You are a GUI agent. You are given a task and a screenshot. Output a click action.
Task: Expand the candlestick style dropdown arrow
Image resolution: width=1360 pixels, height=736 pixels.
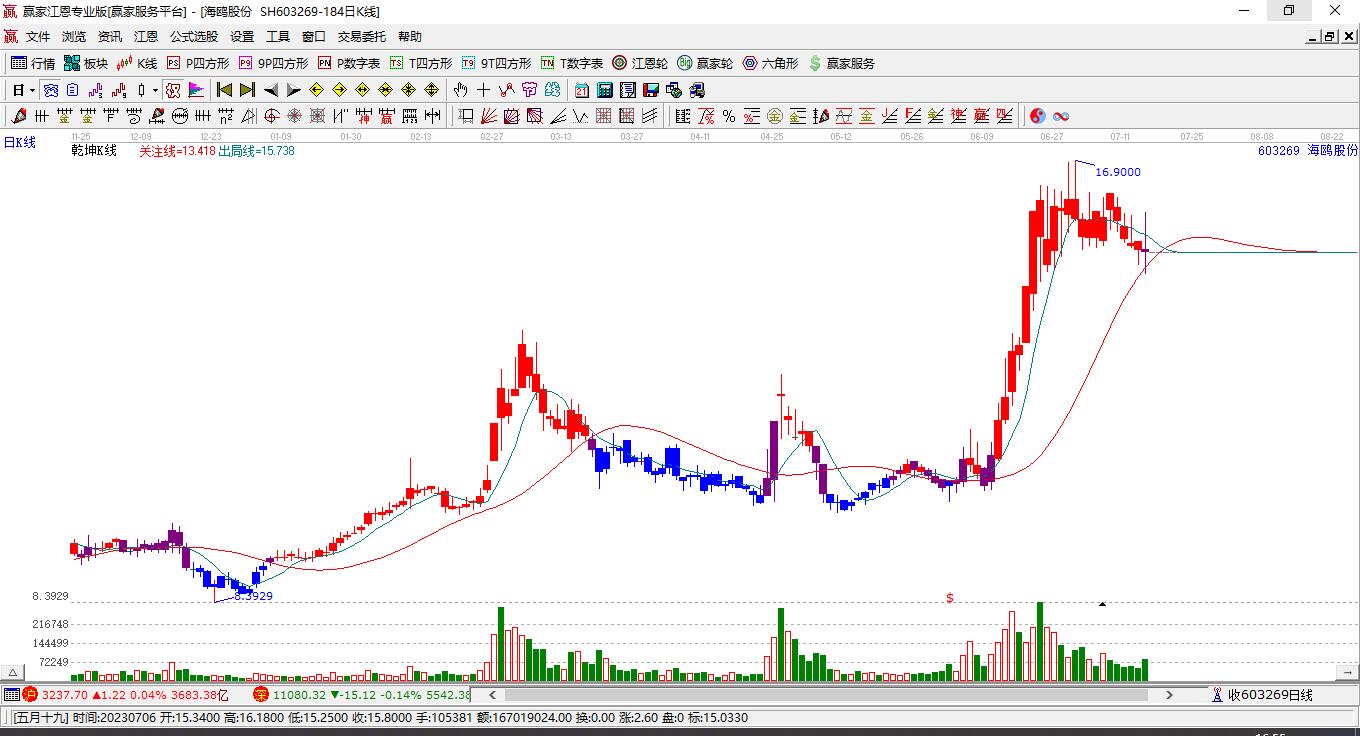click(x=155, y=90)
